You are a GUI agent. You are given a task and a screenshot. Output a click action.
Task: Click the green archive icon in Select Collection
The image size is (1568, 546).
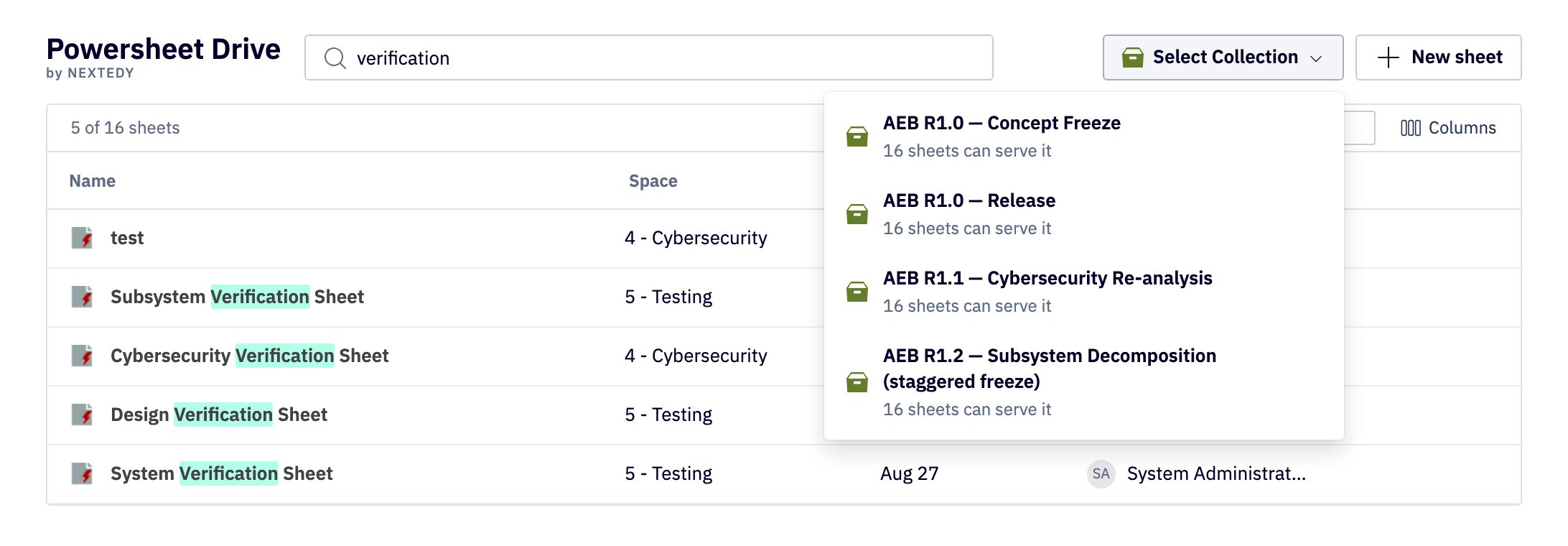click(x=1133, y=57)
